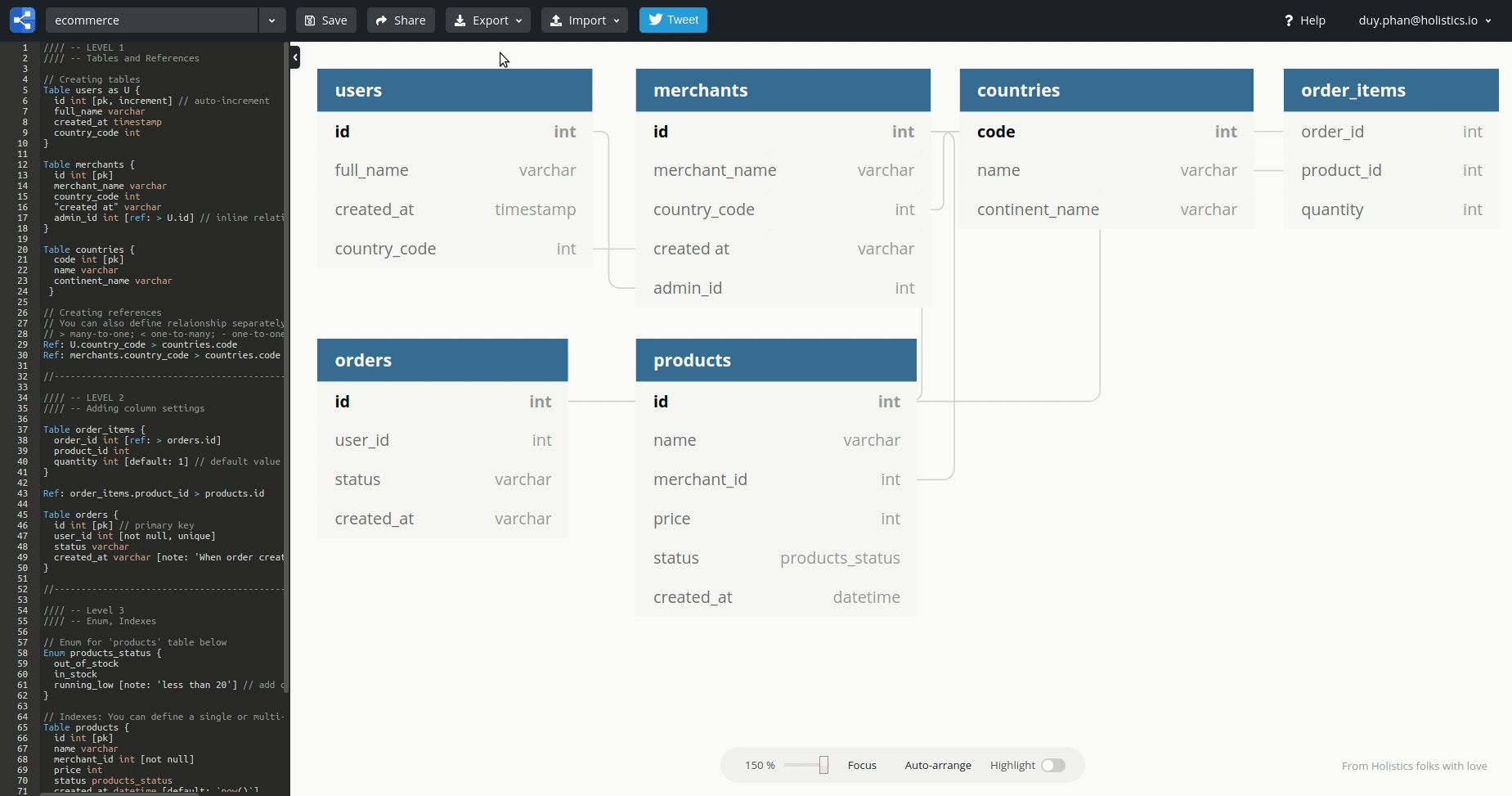Image resolution: width=1512 pixels, height=796 pixels.
Task: Click Focus to center the diagram
Action: point(862,765)
